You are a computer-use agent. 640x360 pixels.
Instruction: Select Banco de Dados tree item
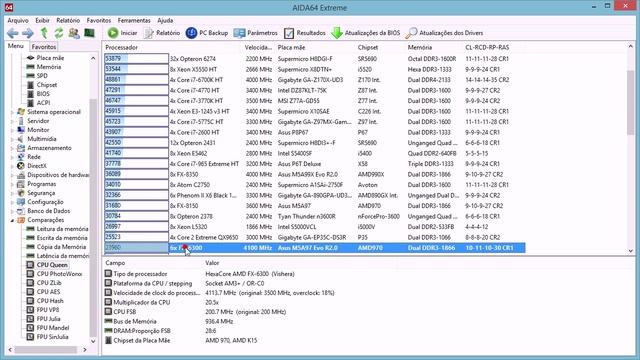49,211
